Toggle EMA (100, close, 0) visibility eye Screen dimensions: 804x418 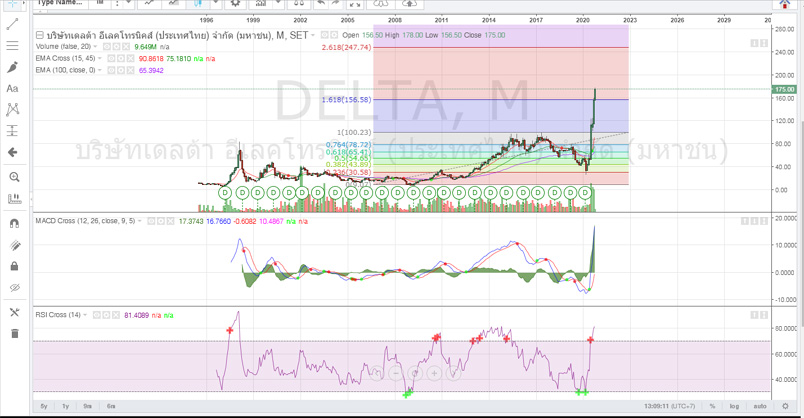(112, 70)
